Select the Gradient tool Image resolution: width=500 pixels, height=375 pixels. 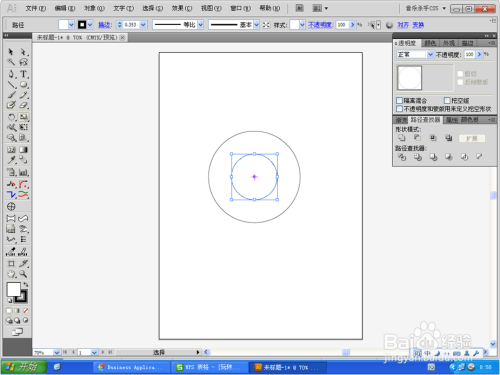click(x=23, y=150)
